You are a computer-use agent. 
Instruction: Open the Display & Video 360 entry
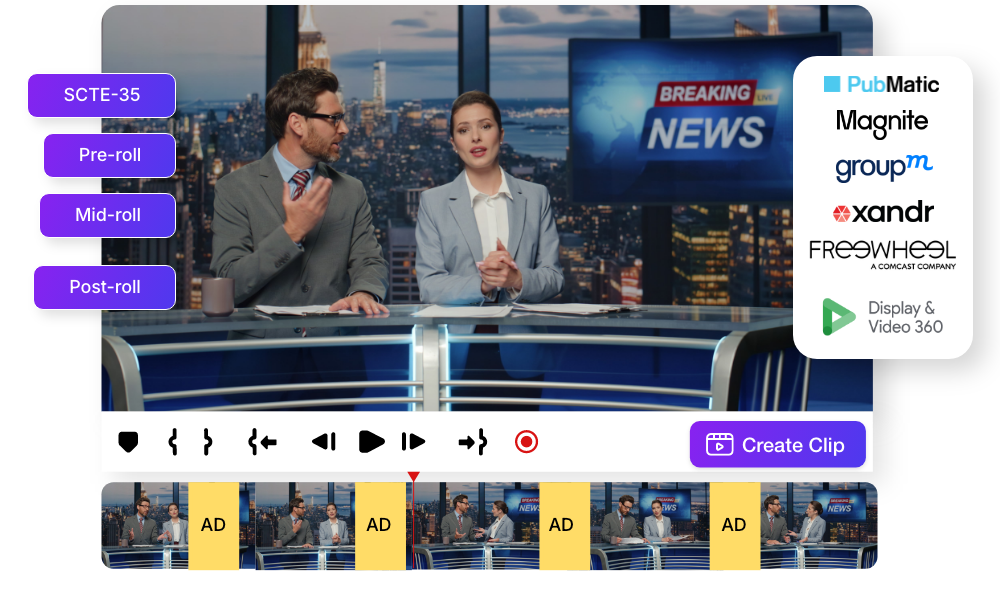[882, 317]
